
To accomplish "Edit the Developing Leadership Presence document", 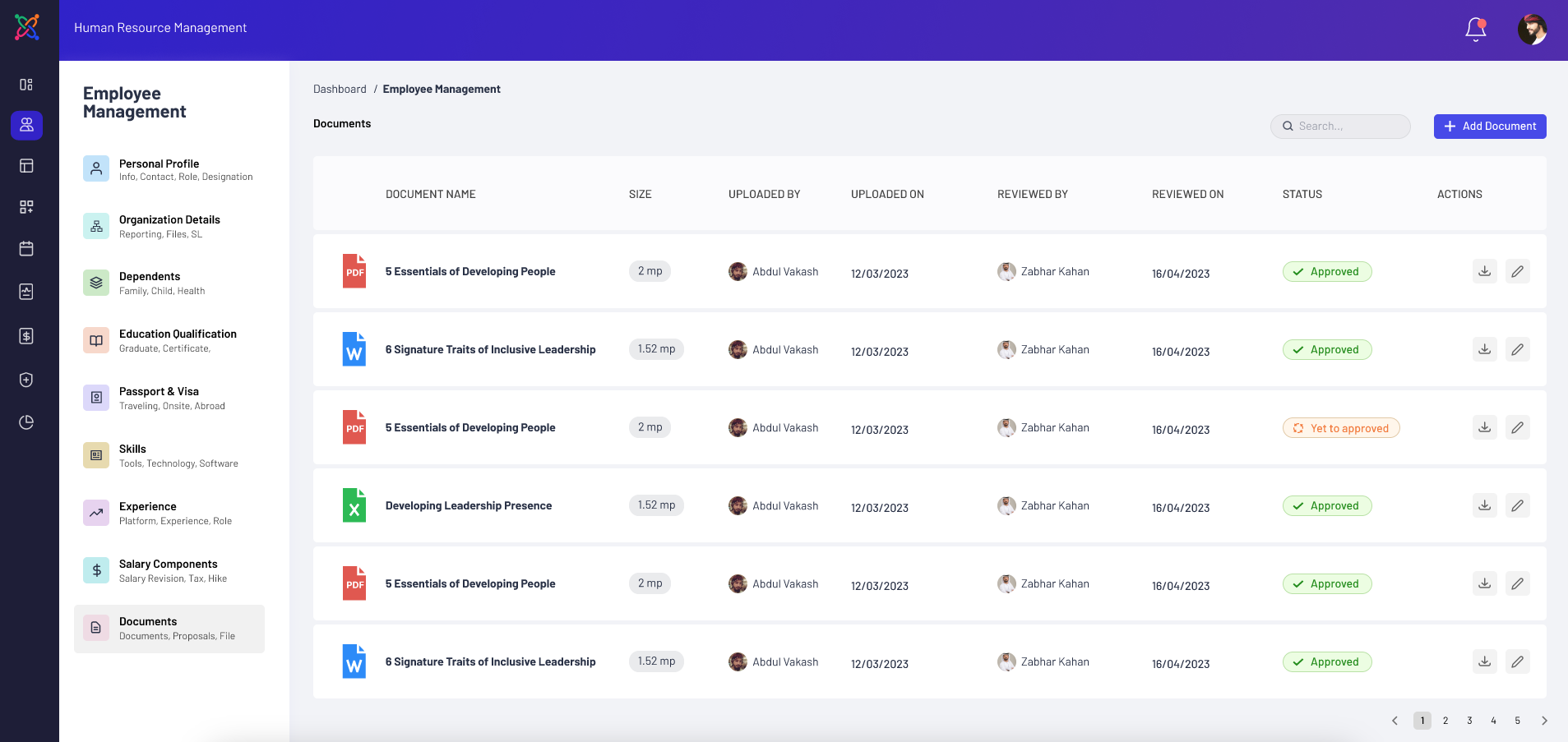I will pos(1517,505).
